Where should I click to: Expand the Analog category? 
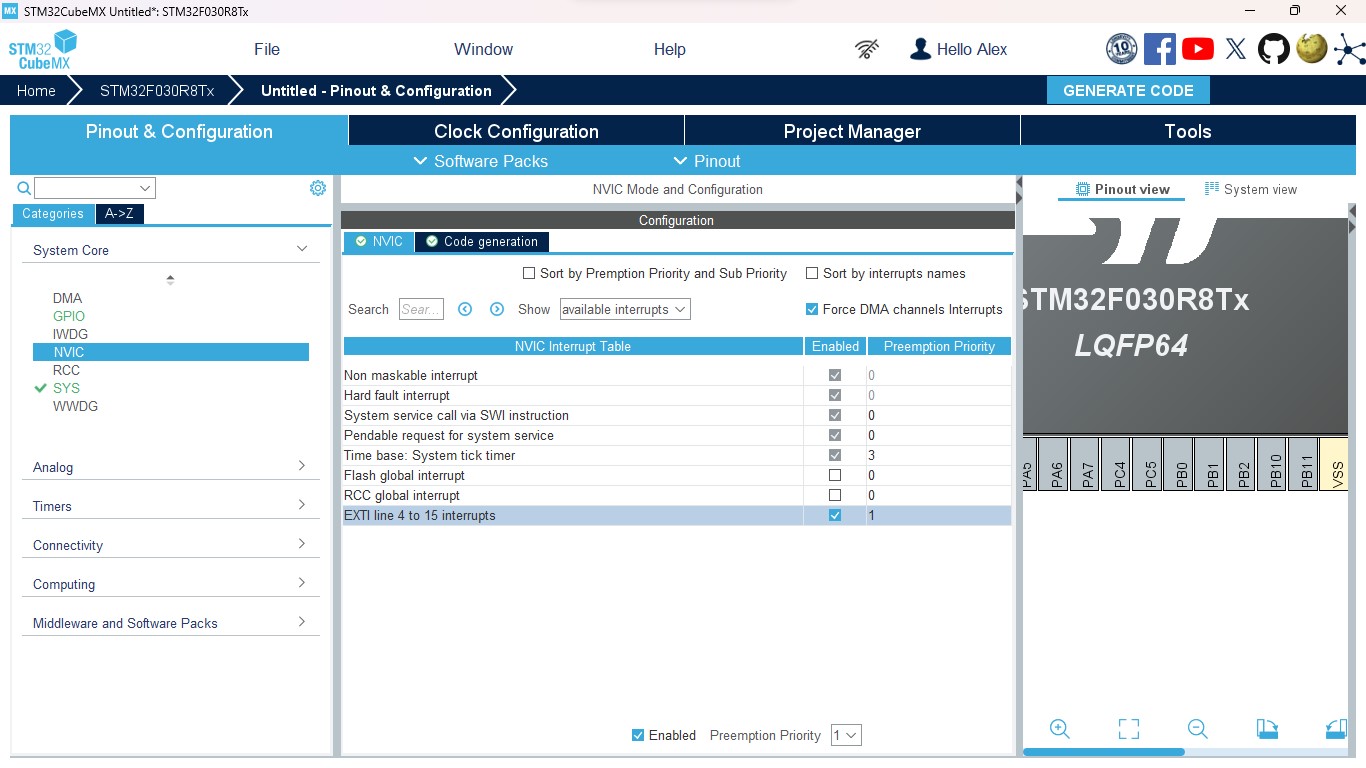(x=302, y=466)
